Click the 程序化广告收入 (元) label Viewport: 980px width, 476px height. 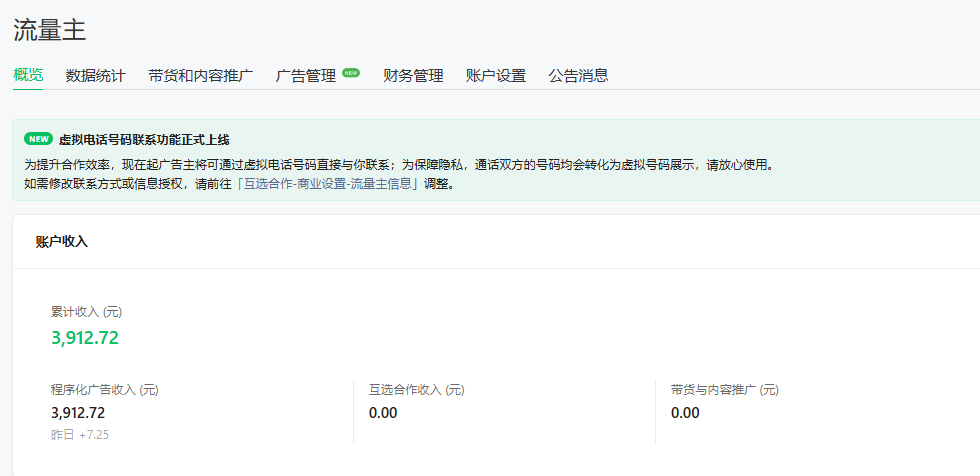[x=104, y=390]
